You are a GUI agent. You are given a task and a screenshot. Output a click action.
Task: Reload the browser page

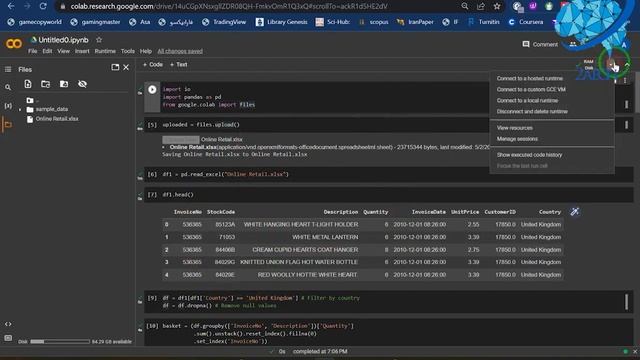tap(43, 6)
